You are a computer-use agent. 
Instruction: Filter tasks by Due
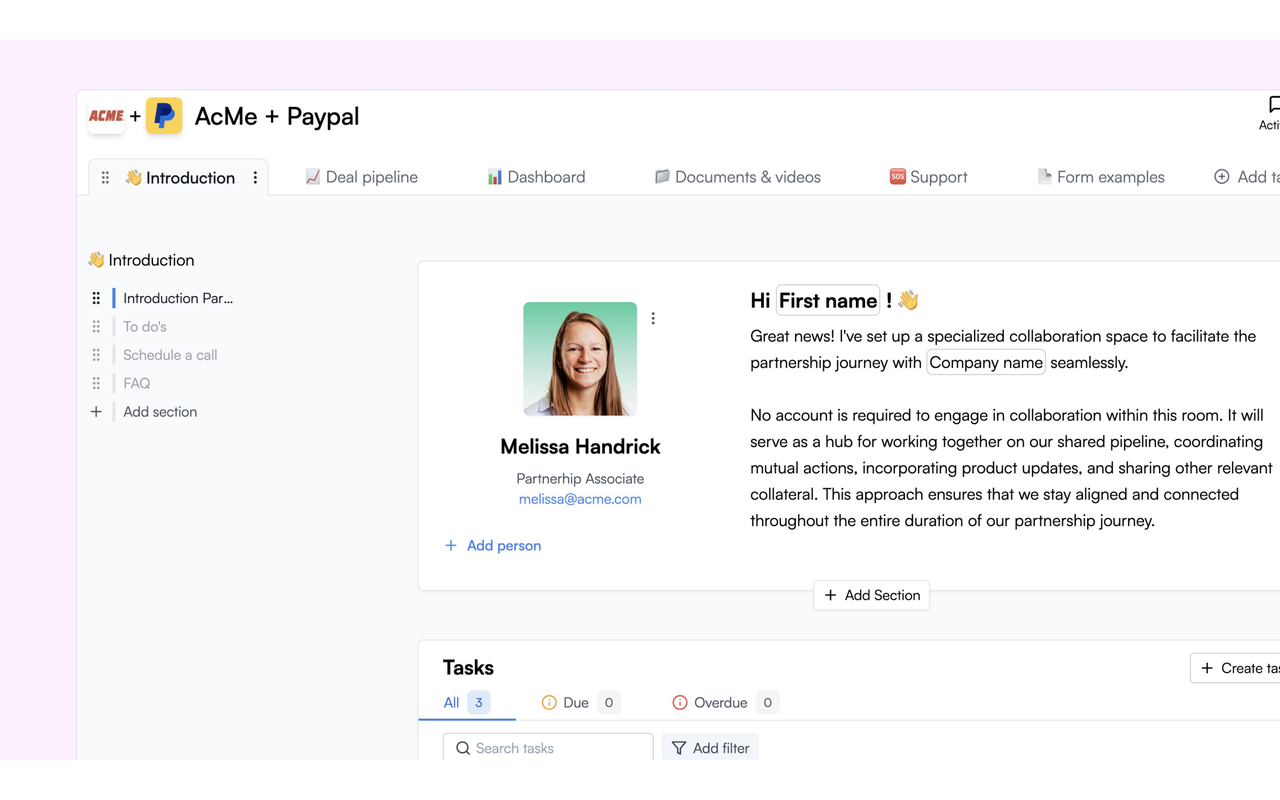(x=580, y=703)
